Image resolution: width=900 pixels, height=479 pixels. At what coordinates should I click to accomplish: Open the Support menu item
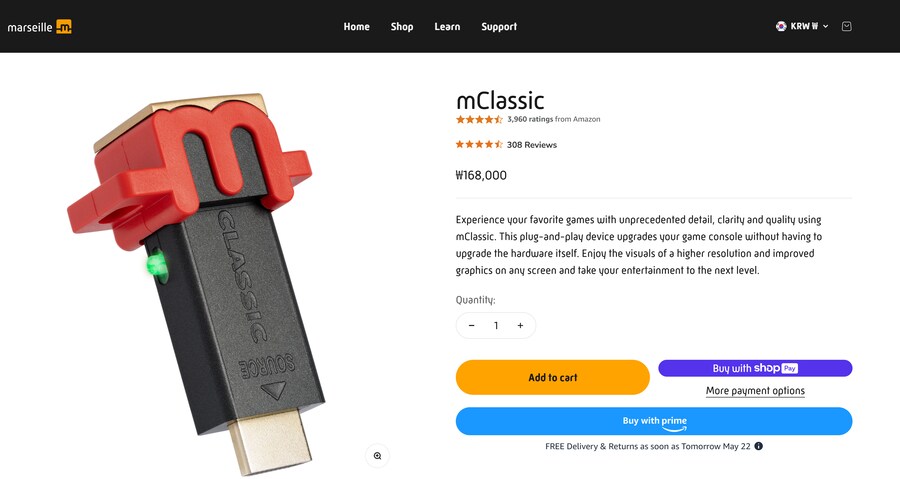[499, 27]
